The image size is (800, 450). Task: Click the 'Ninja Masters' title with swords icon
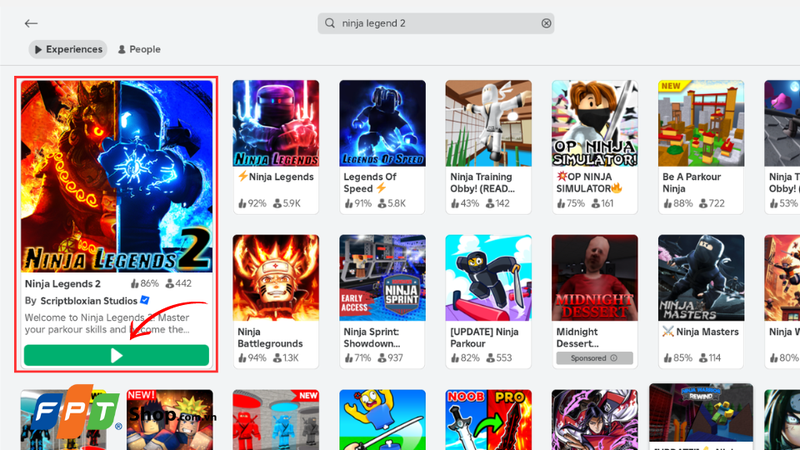click(701, 332)
